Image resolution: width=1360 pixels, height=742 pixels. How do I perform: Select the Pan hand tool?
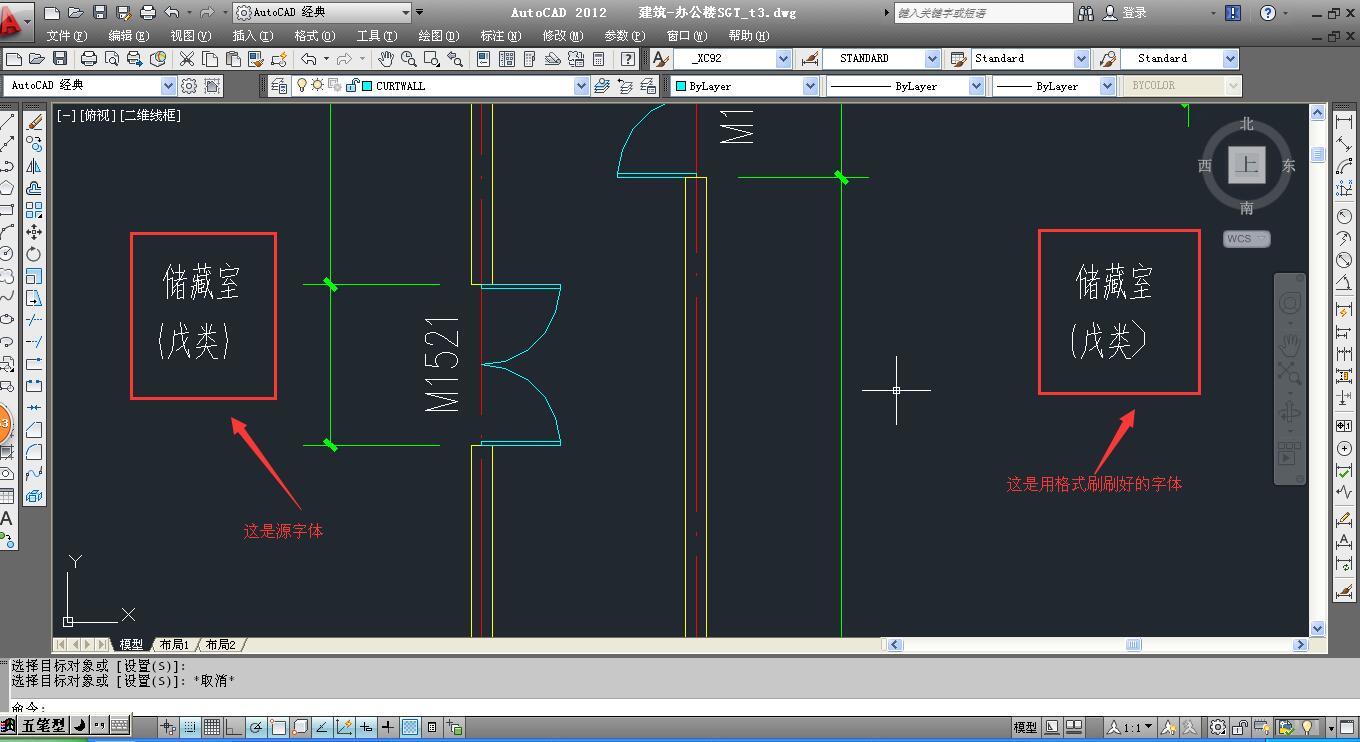pyautogui.click(x=386, y=59)
